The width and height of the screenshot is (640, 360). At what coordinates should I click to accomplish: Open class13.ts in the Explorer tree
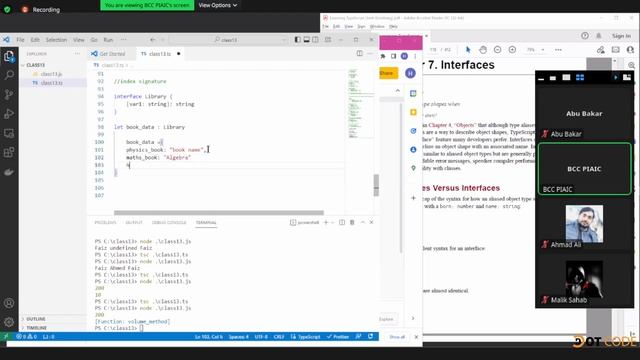click(51, 83)
